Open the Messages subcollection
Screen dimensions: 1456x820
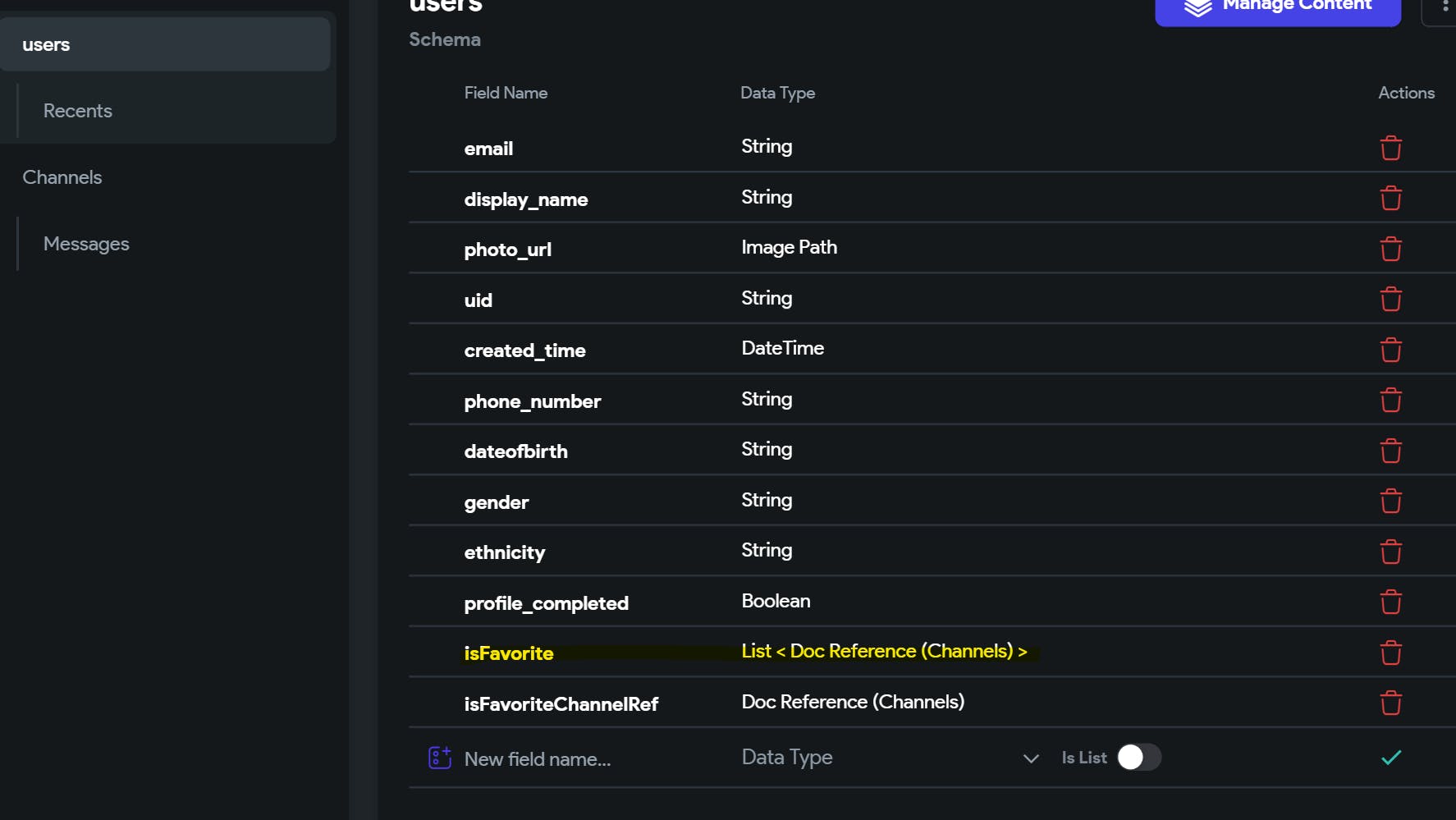tap(86, 244)
